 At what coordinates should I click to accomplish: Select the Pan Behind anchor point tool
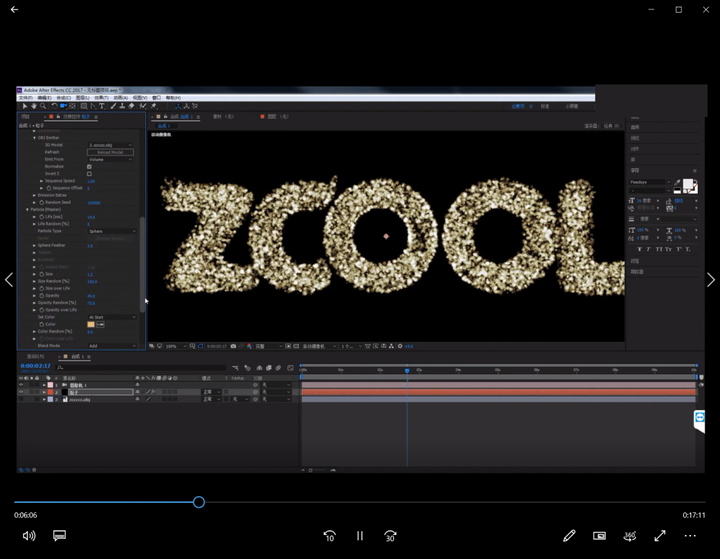(73, 106)
